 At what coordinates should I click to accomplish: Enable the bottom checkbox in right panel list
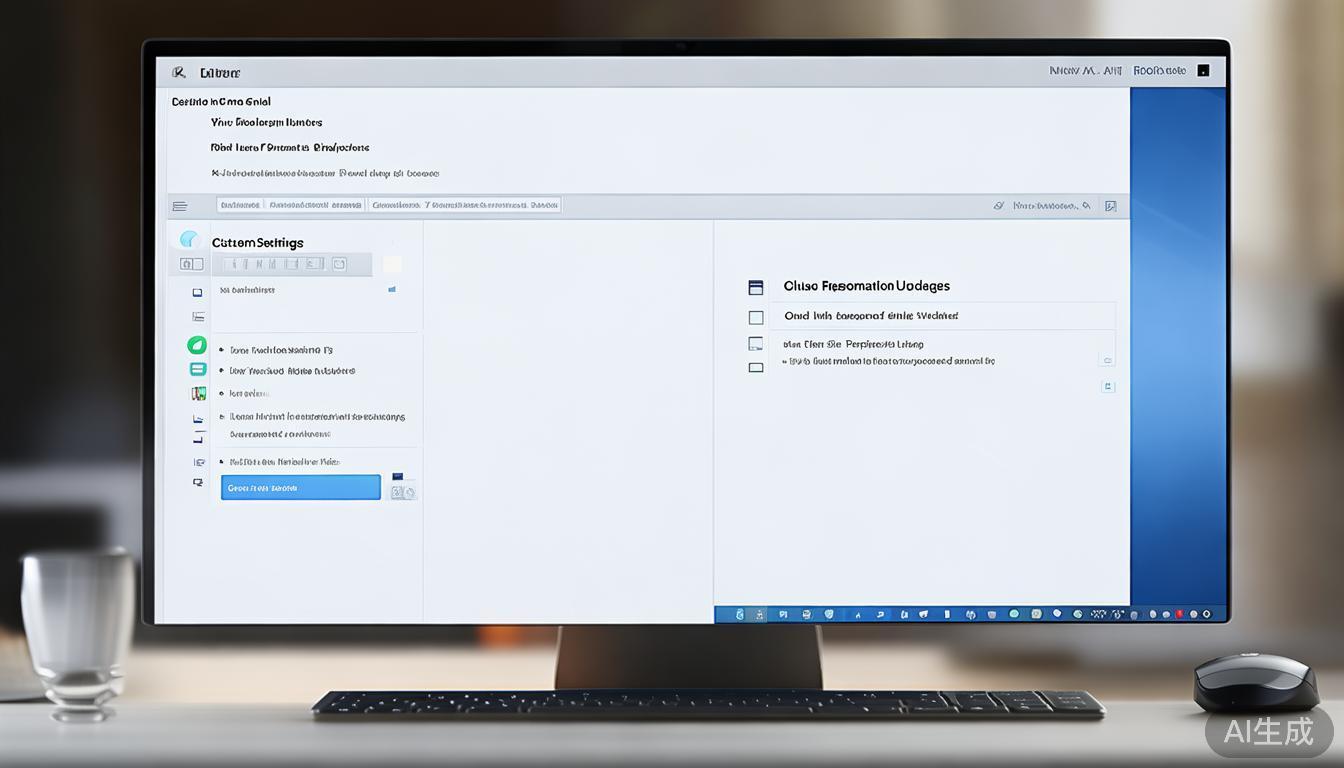pyautogui.click(x=756, y=367)
